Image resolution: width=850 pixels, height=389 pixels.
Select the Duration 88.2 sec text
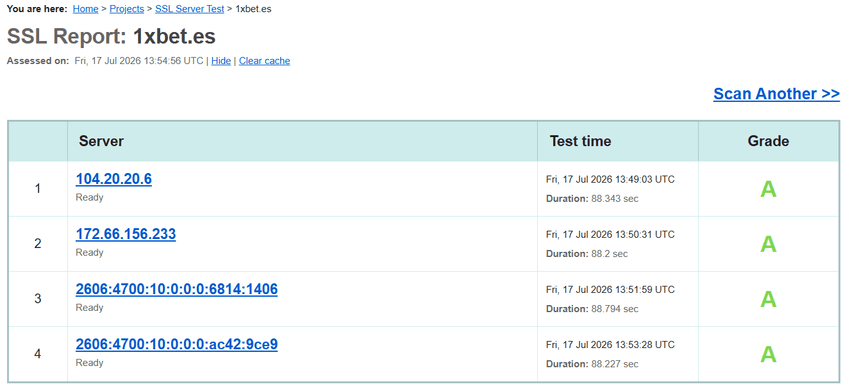[x=587, y=254]
